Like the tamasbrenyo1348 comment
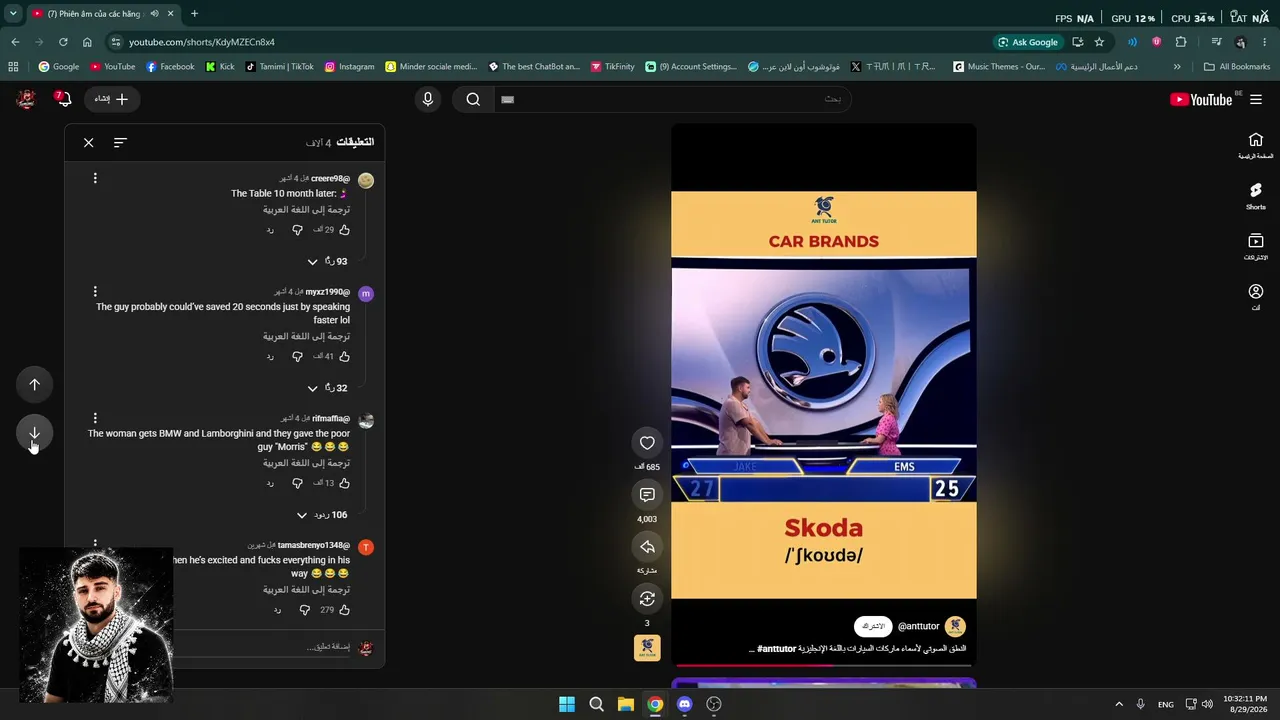This screenshot has height=720, width=1280. pyautogui.click(x=345, y=610)
